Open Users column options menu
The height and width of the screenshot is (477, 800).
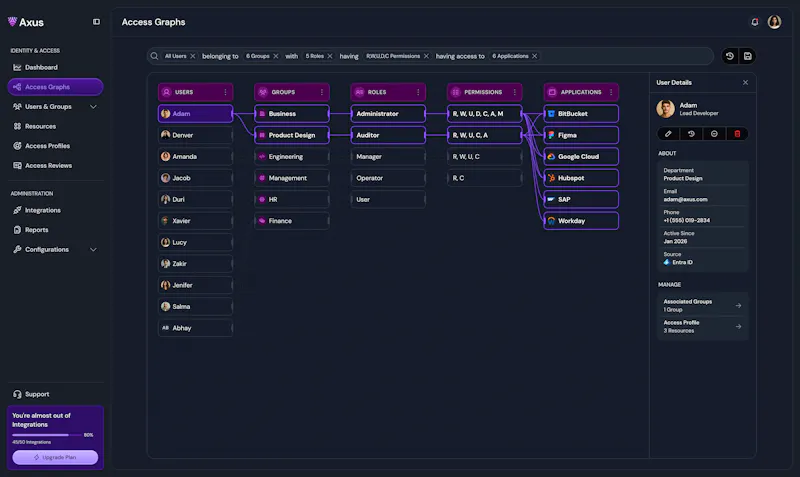click(226, 92)
